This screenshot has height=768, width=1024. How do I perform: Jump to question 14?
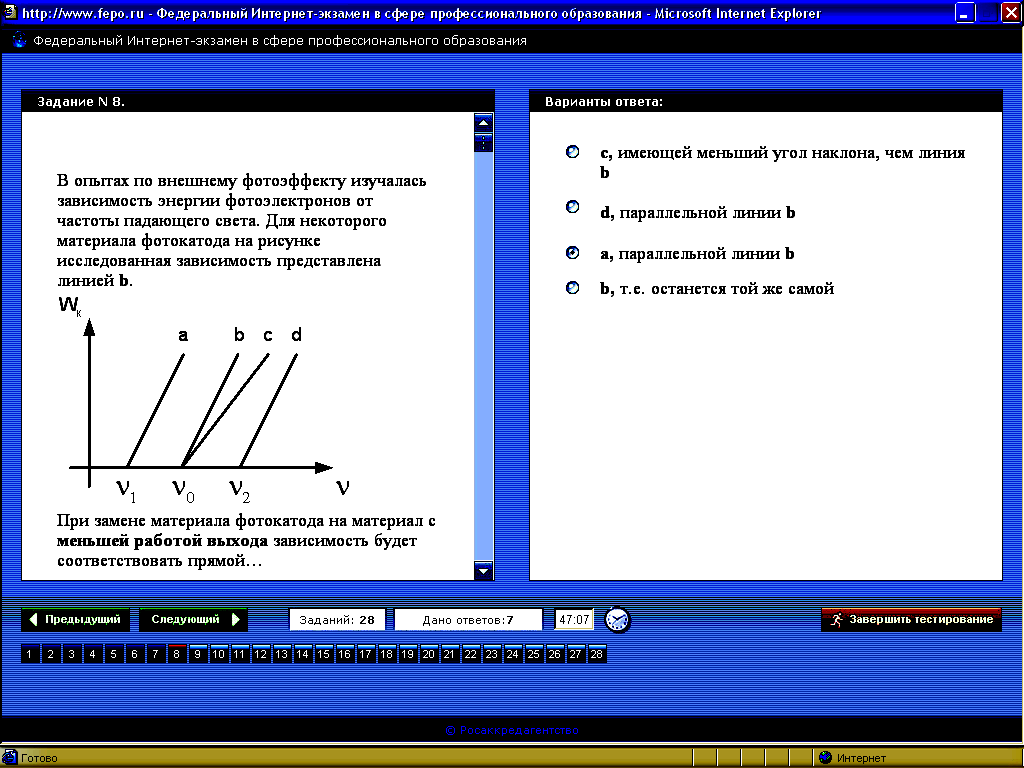(302, 654)
